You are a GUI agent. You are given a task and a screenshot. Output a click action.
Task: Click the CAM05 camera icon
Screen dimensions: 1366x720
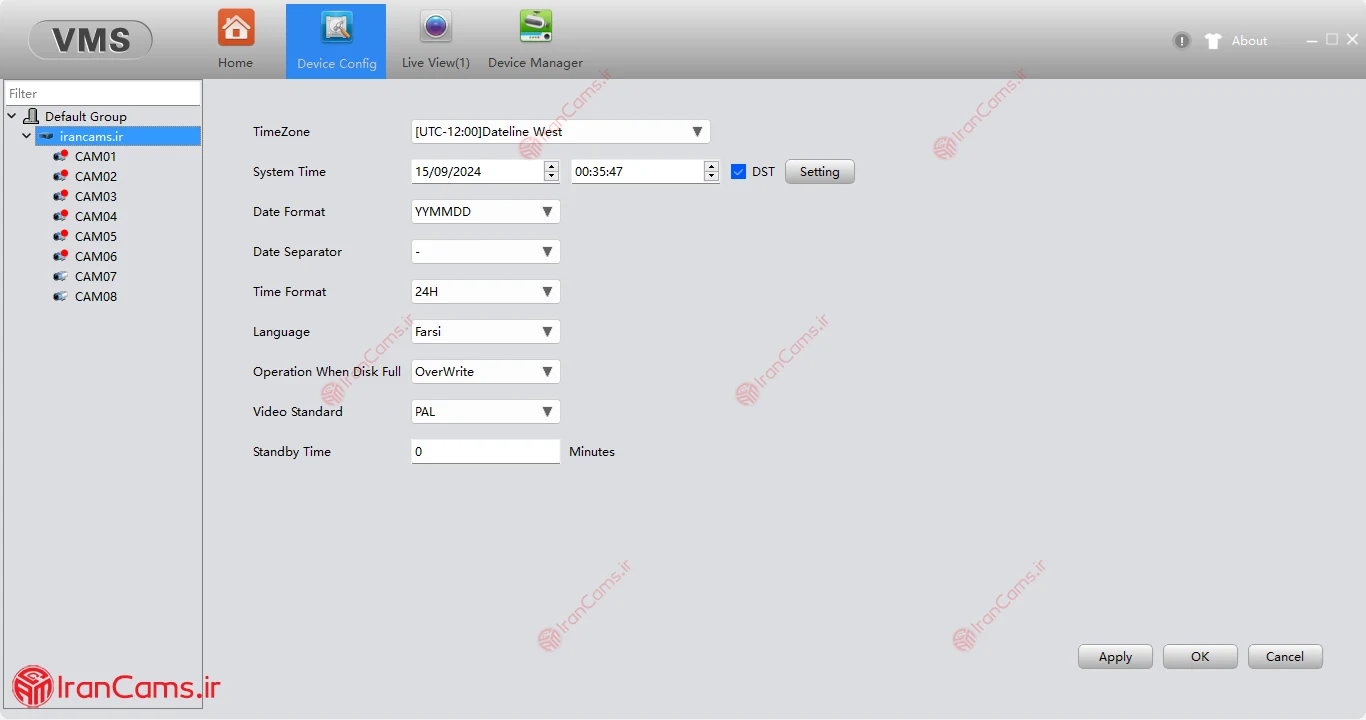[x=61, y=236]
